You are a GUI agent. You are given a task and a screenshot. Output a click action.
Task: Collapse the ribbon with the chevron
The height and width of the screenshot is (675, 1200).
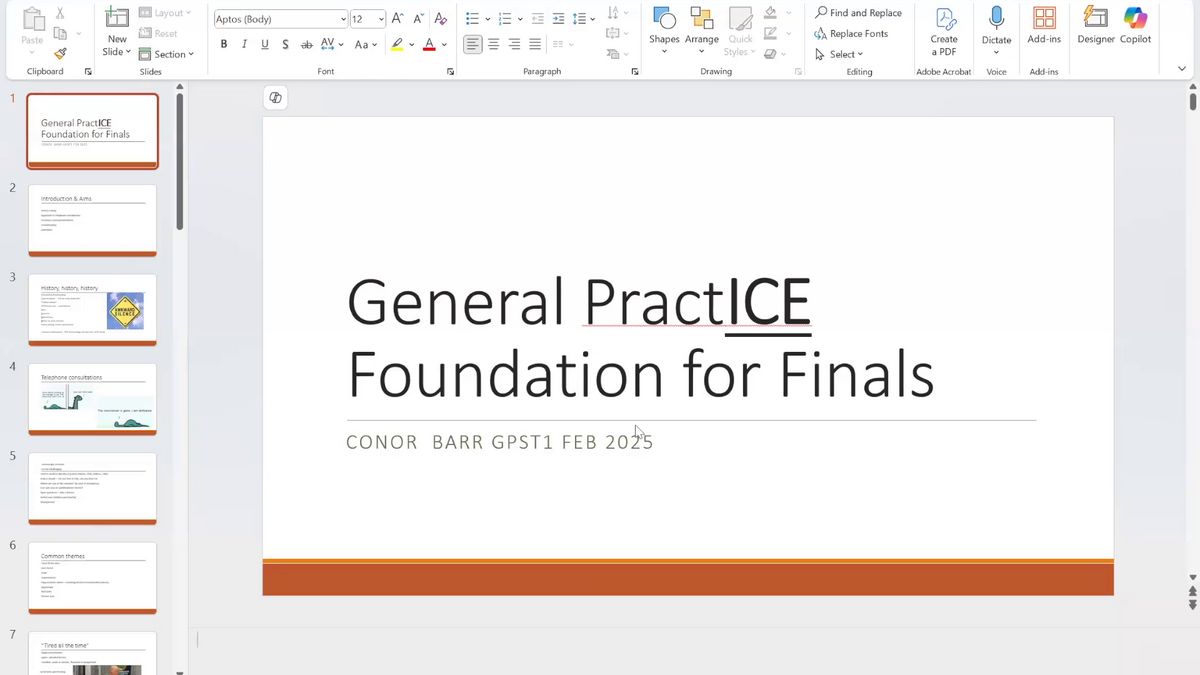click(1181, 69)
